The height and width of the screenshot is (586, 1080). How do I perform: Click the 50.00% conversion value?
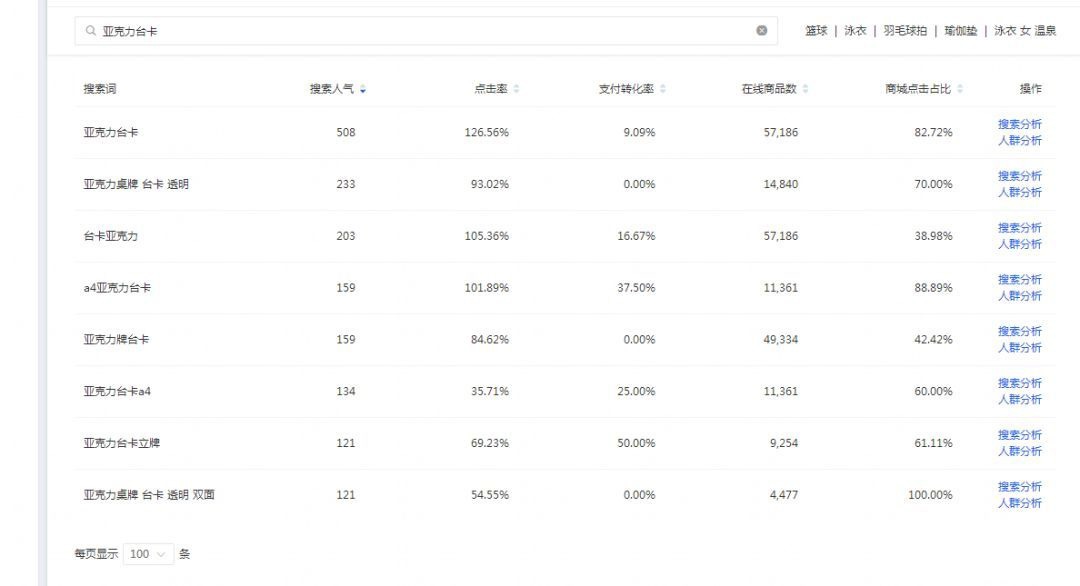(636, 443)
